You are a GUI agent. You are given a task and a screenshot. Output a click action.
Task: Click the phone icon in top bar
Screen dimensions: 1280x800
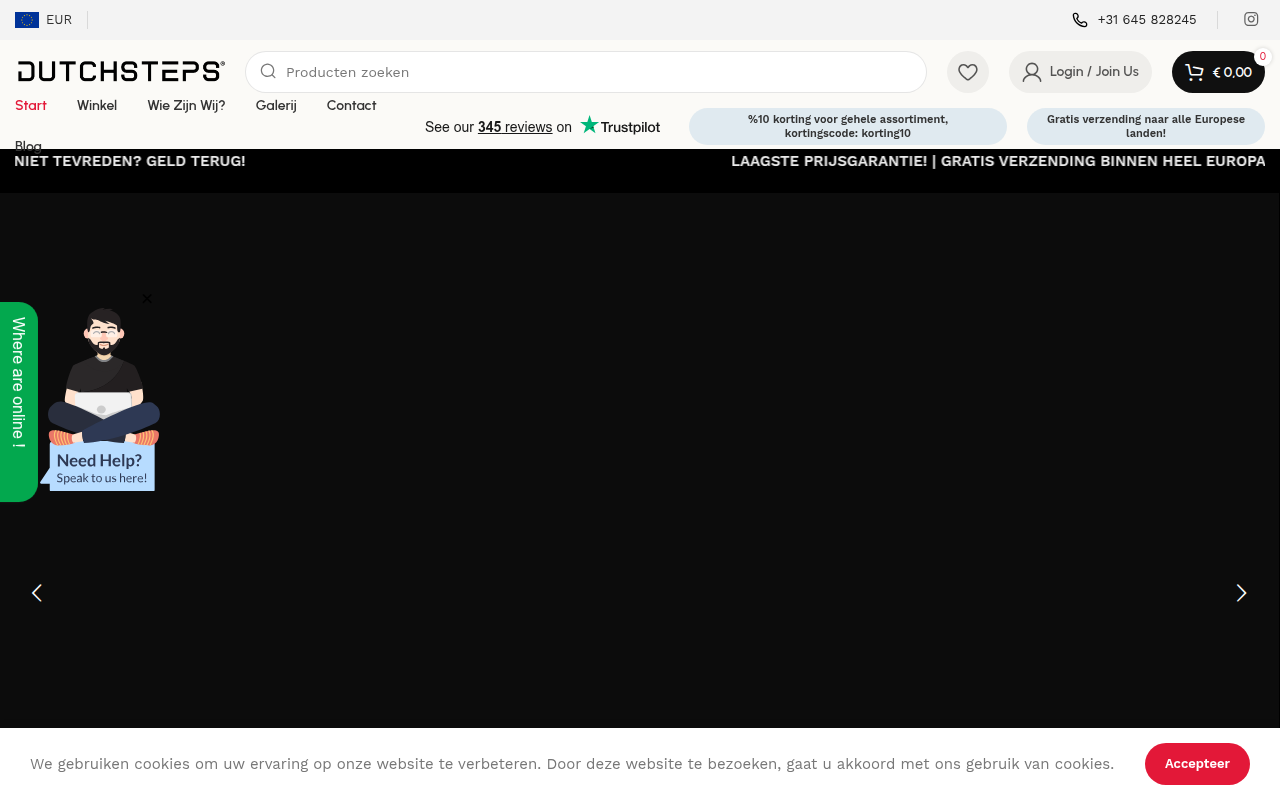pyautogui.click(x=1080, y=20)
